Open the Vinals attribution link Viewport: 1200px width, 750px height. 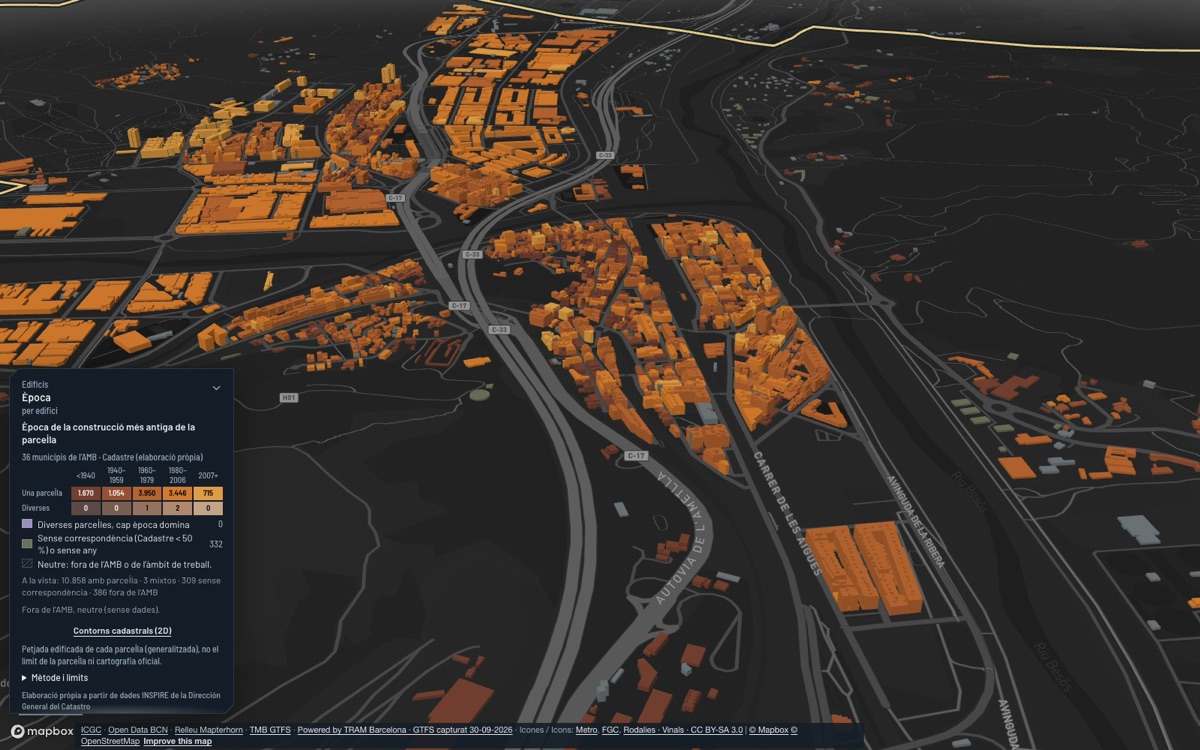pos(673,730)
